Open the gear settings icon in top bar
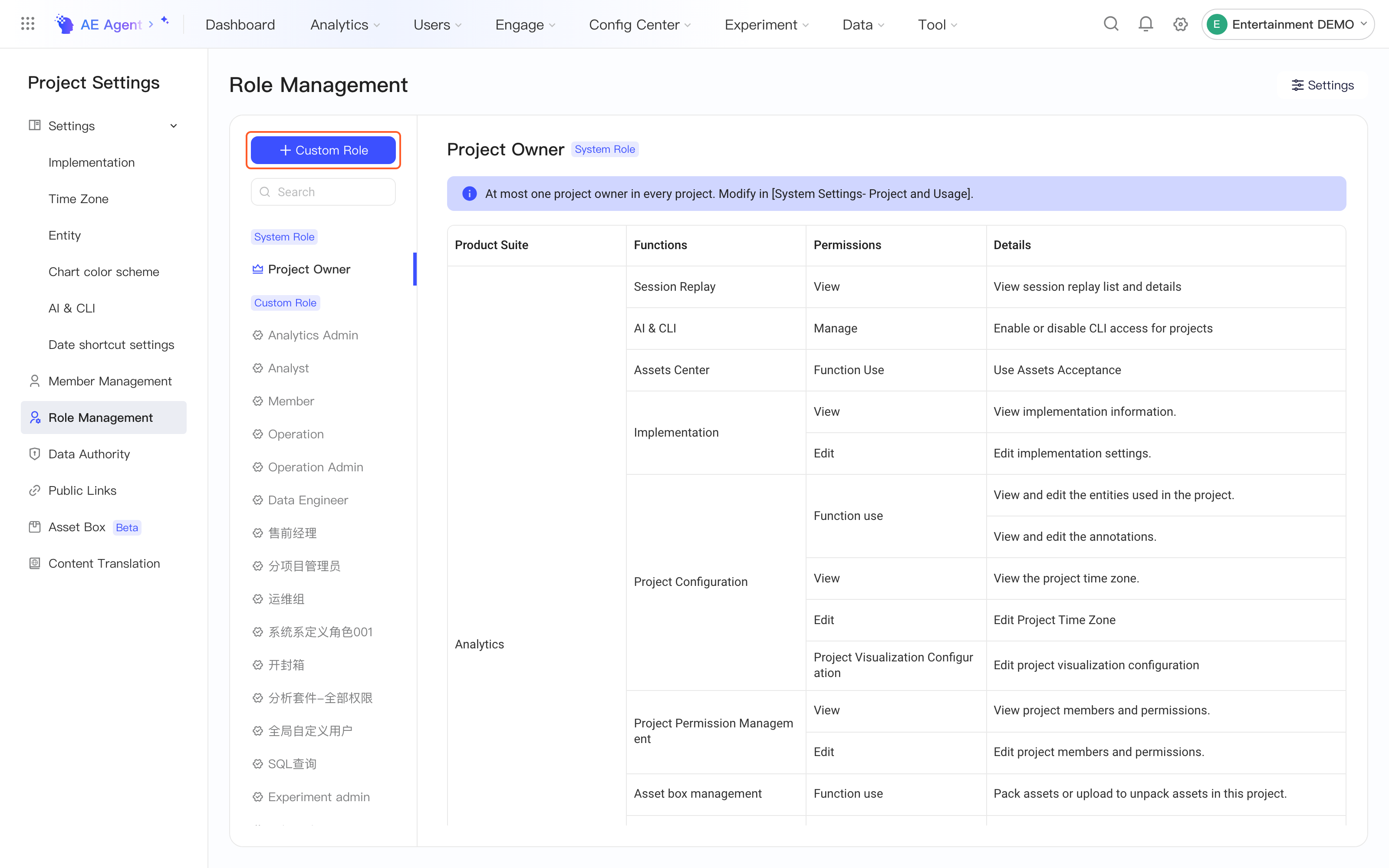This screenshot has height=868, width=1389. click(1181, 24)
